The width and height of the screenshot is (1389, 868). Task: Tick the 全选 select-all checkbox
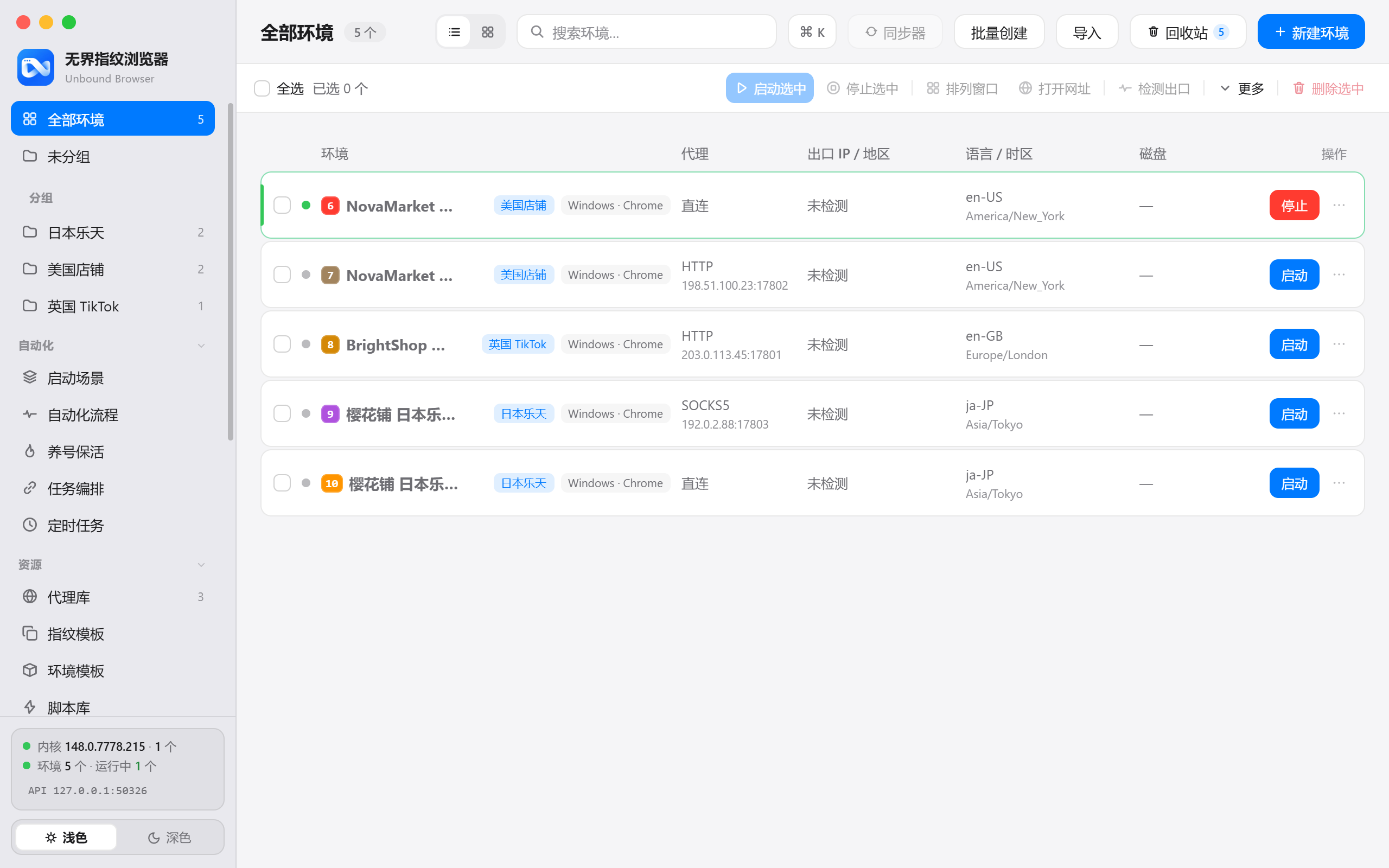click(x=262, y=88)
